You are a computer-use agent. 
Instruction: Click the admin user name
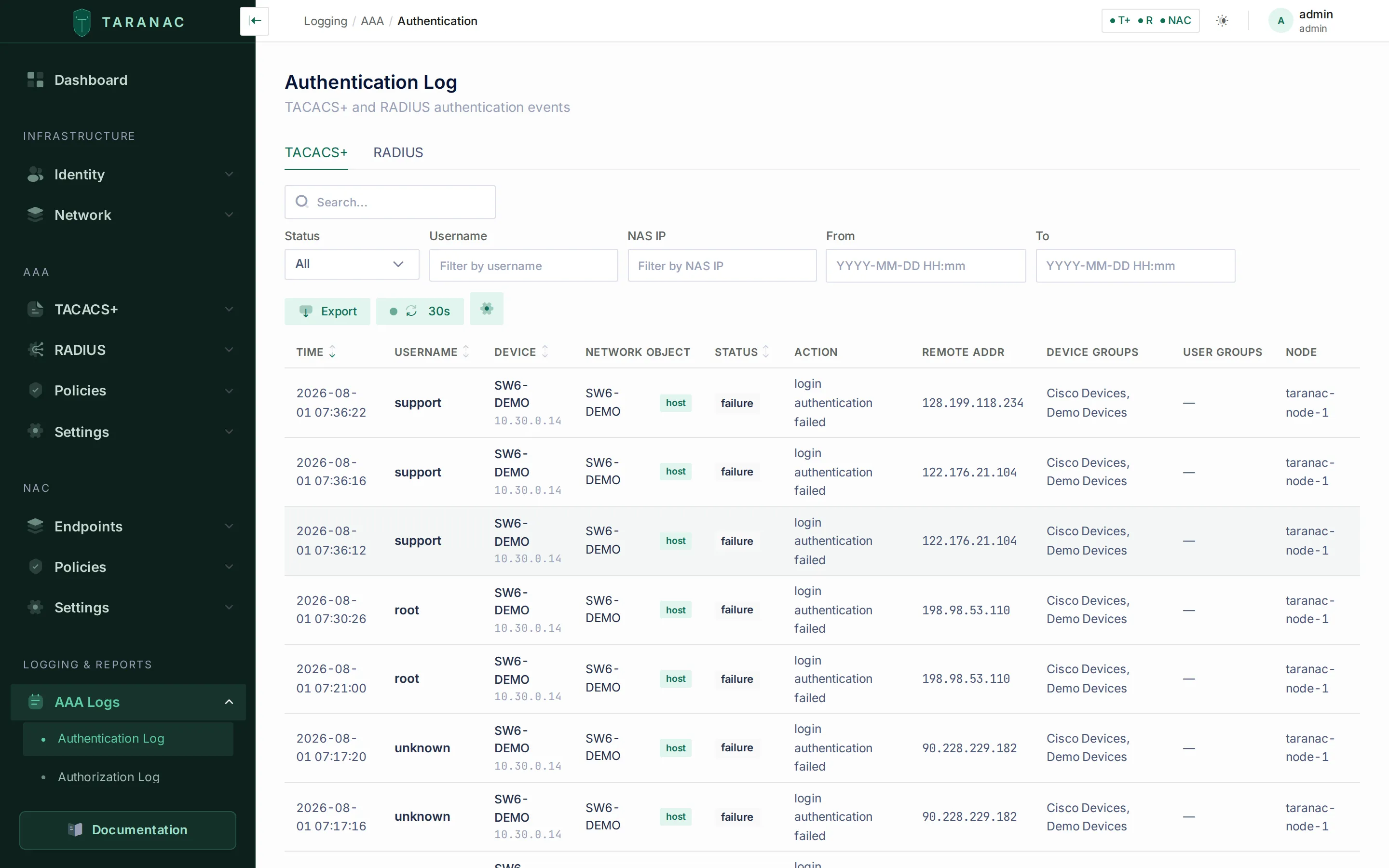coord(1316,14)
